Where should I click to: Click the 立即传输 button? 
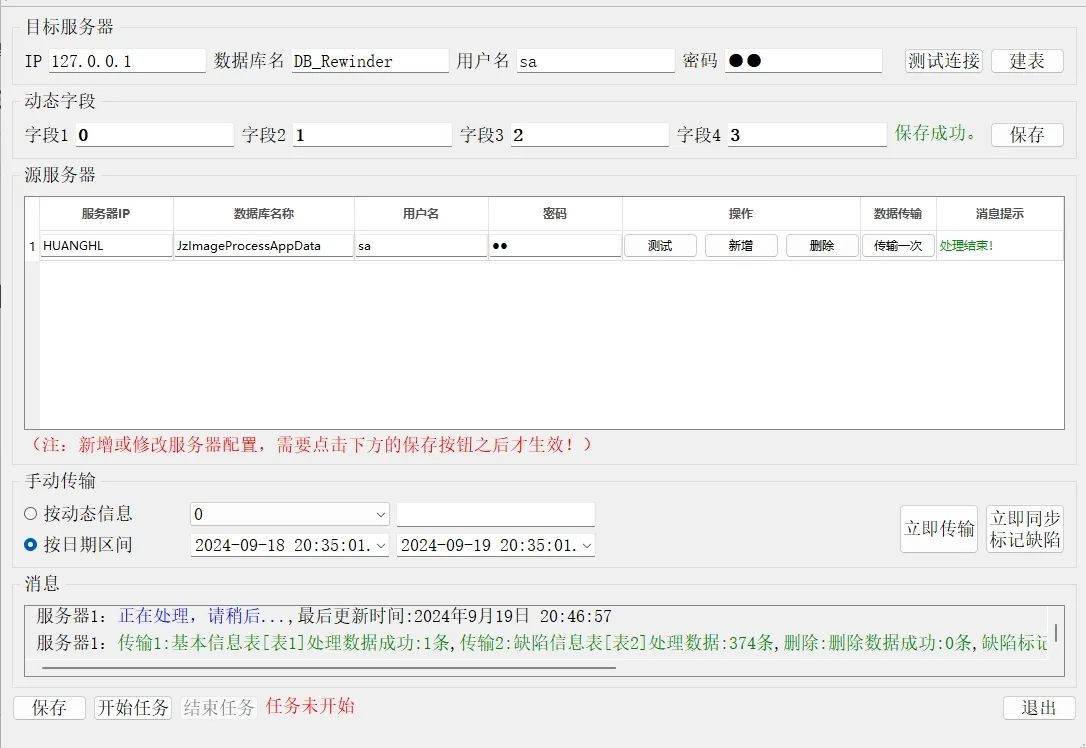939,529
